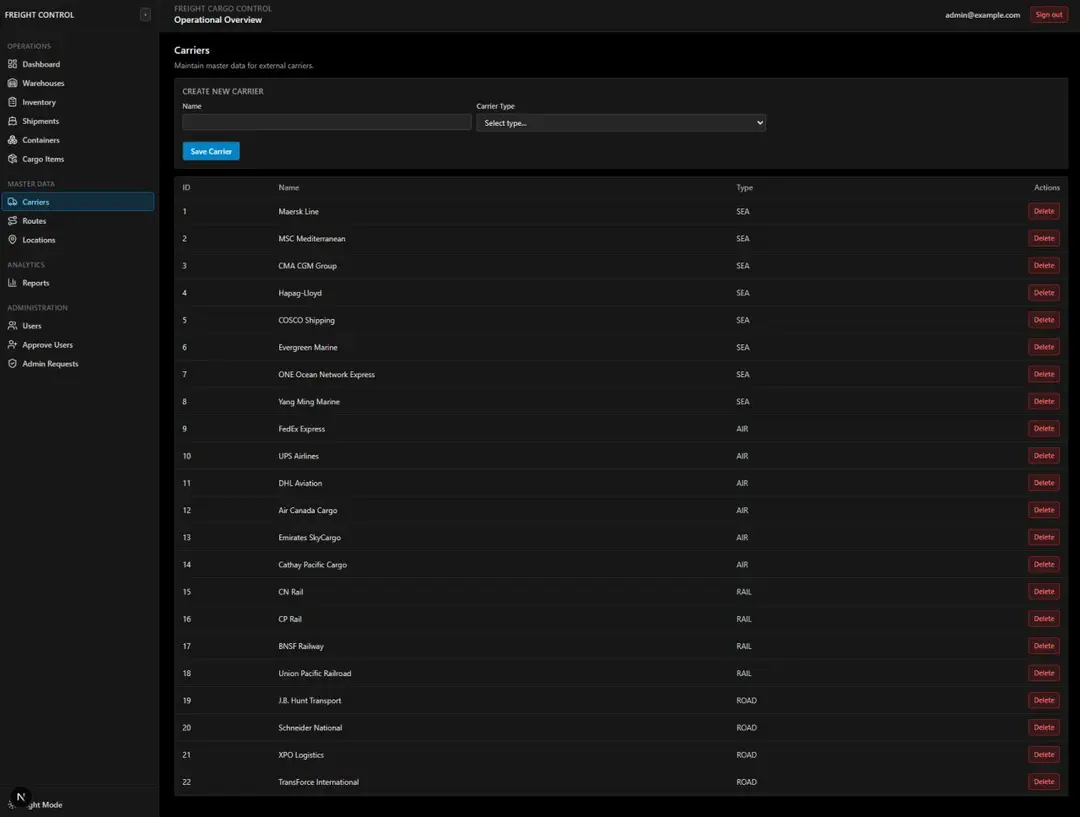Click the Inventory clipboard icon

tap(12, 102)
